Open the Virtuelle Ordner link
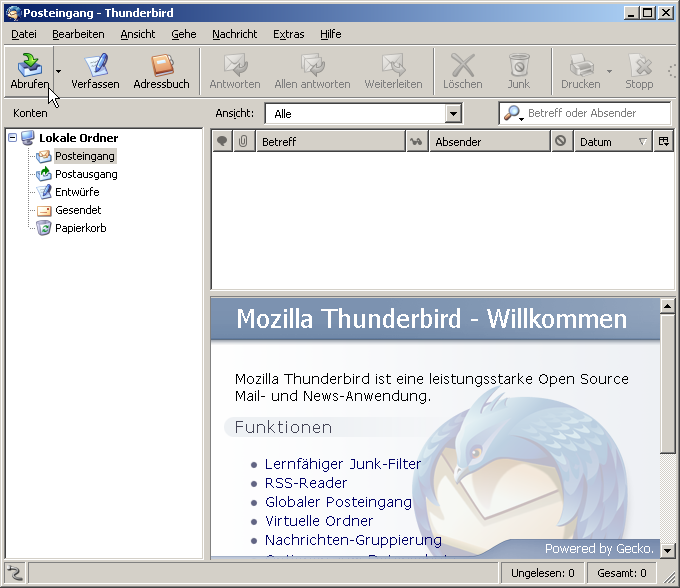Image resolution: width=680 pixels, height=588 pixels. [319, 521]
